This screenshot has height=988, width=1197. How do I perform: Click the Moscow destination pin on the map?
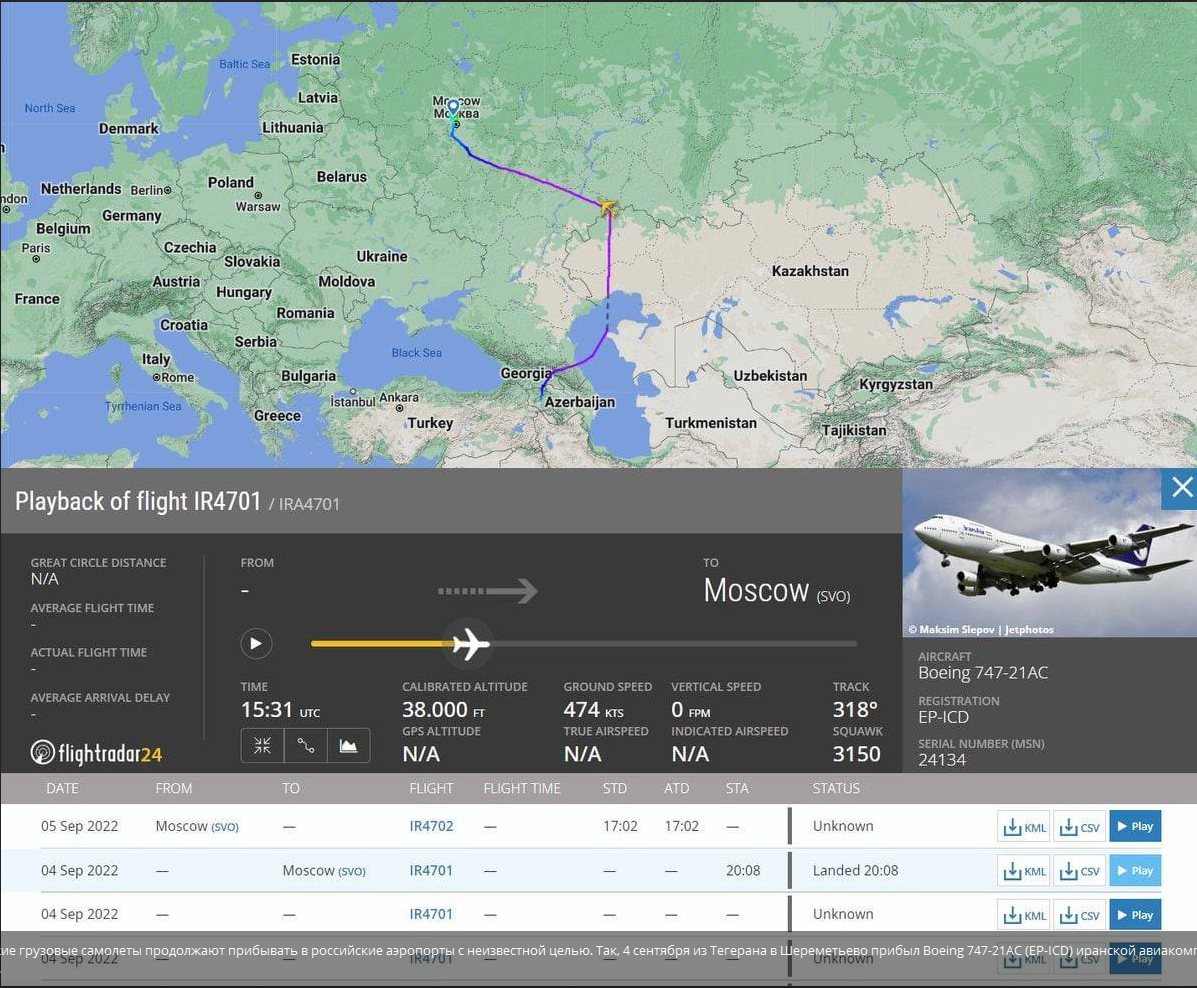[453, 108]
